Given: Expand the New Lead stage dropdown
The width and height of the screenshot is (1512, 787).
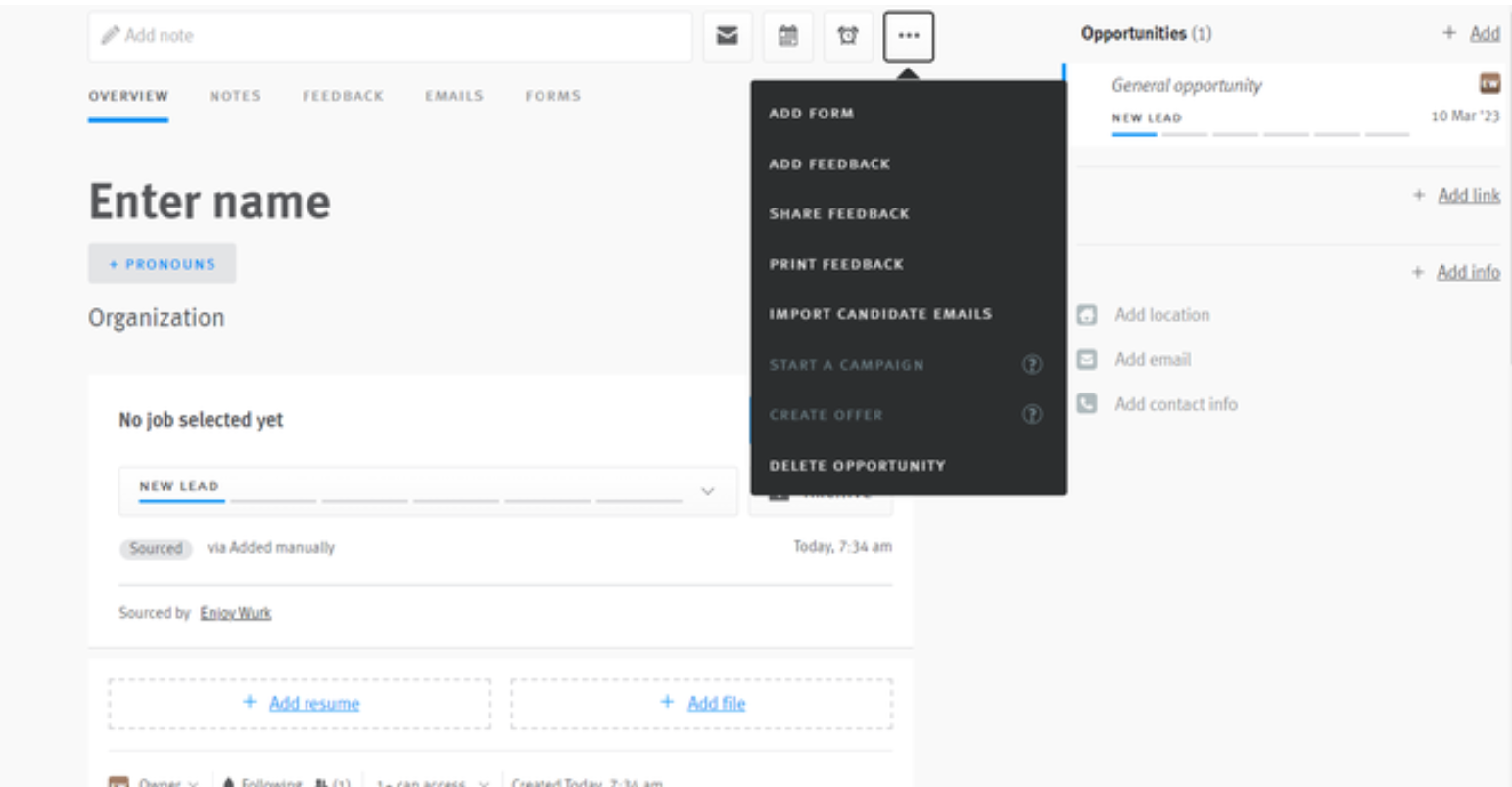Looking at the screenshot, I should pos(707,491).
